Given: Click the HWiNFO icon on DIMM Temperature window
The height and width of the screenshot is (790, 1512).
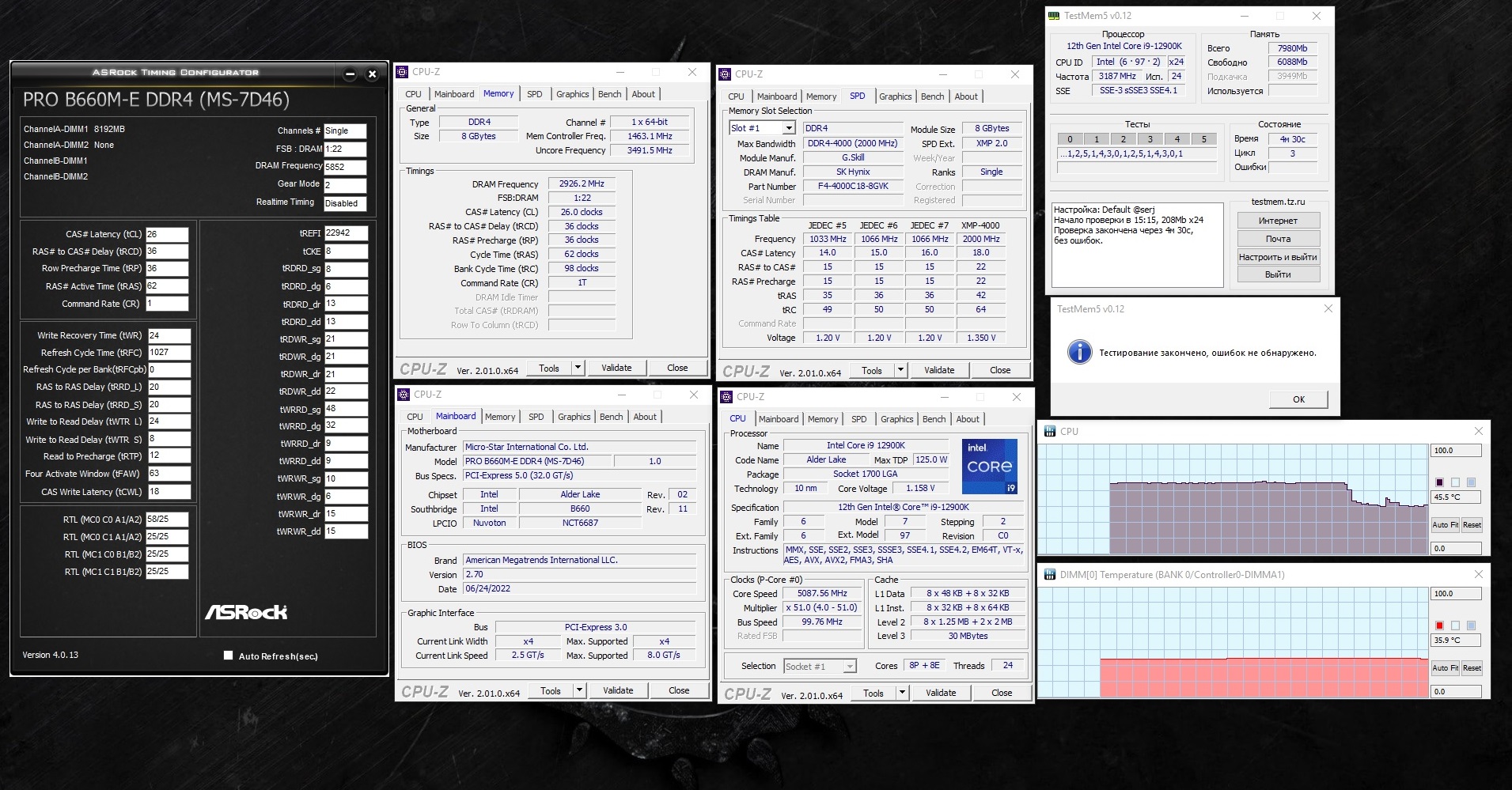Looking at the screenshot, I should pos(1050,574).
